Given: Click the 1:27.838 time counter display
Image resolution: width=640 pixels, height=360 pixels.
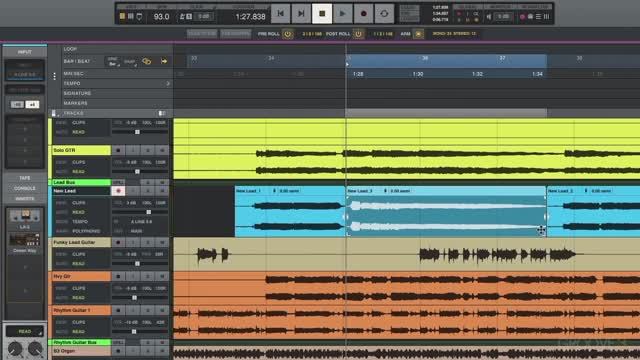Looking at the screenshot, I should [x=250, y=16].
